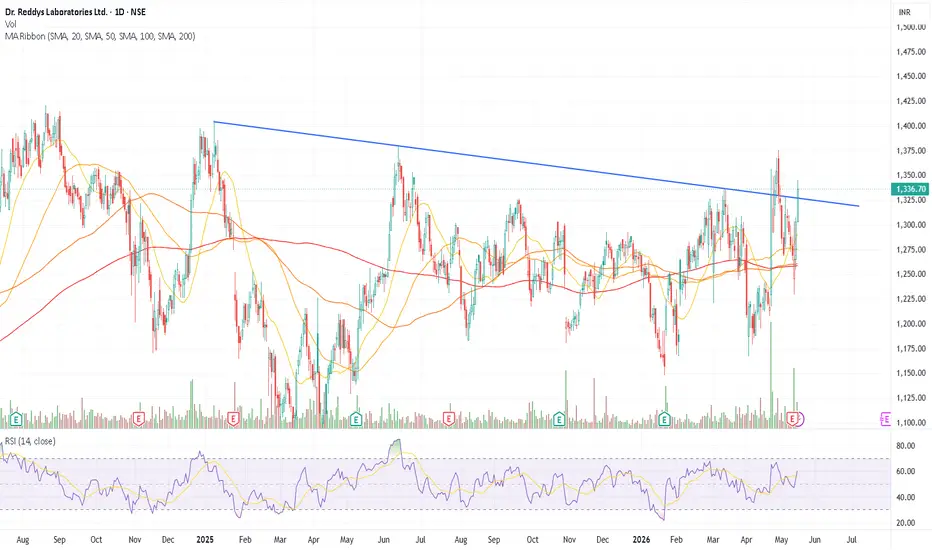Click the 1,450.00 price scale label
932x550 pixels.
[911, 76]
